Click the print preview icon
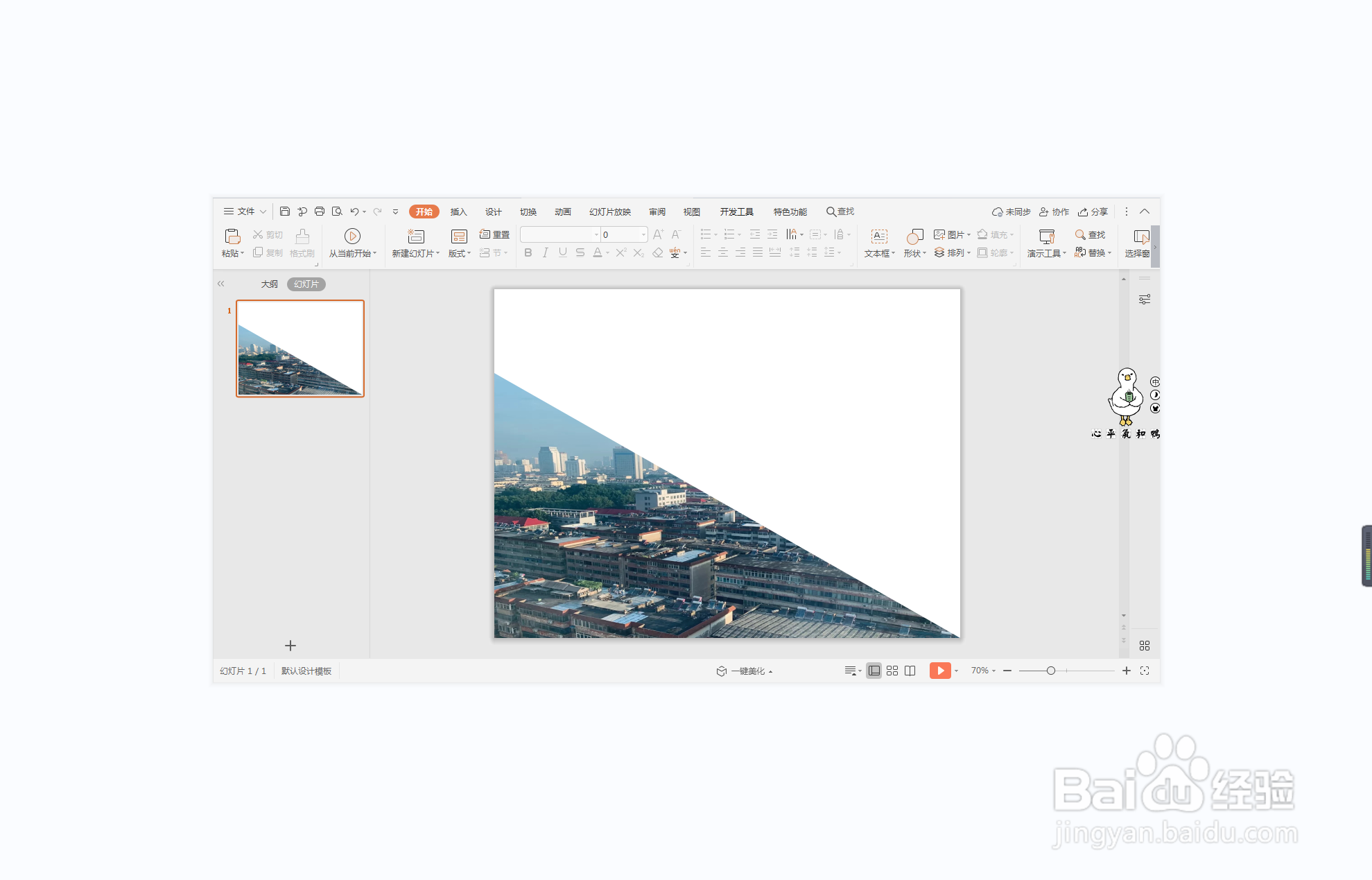Image resolution: width=1372 pixels, height=880 pixels. [x=337, y=212]
